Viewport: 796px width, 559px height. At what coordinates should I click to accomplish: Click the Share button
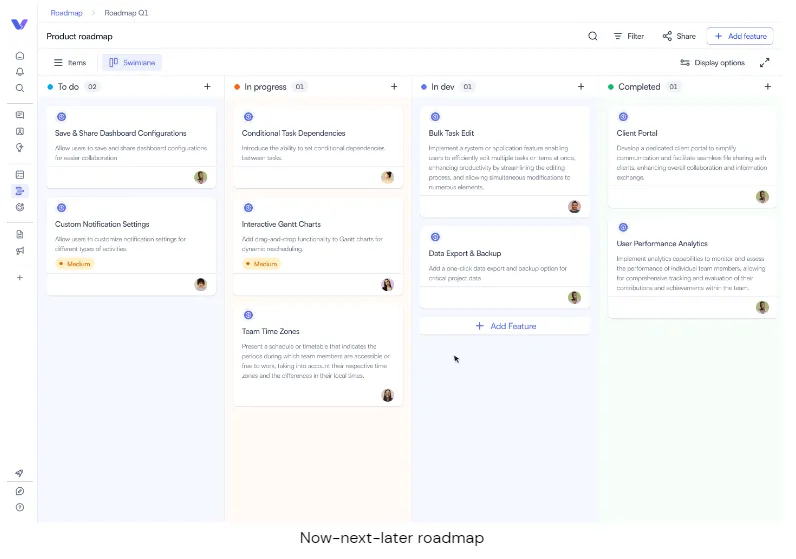click(679, 36)
